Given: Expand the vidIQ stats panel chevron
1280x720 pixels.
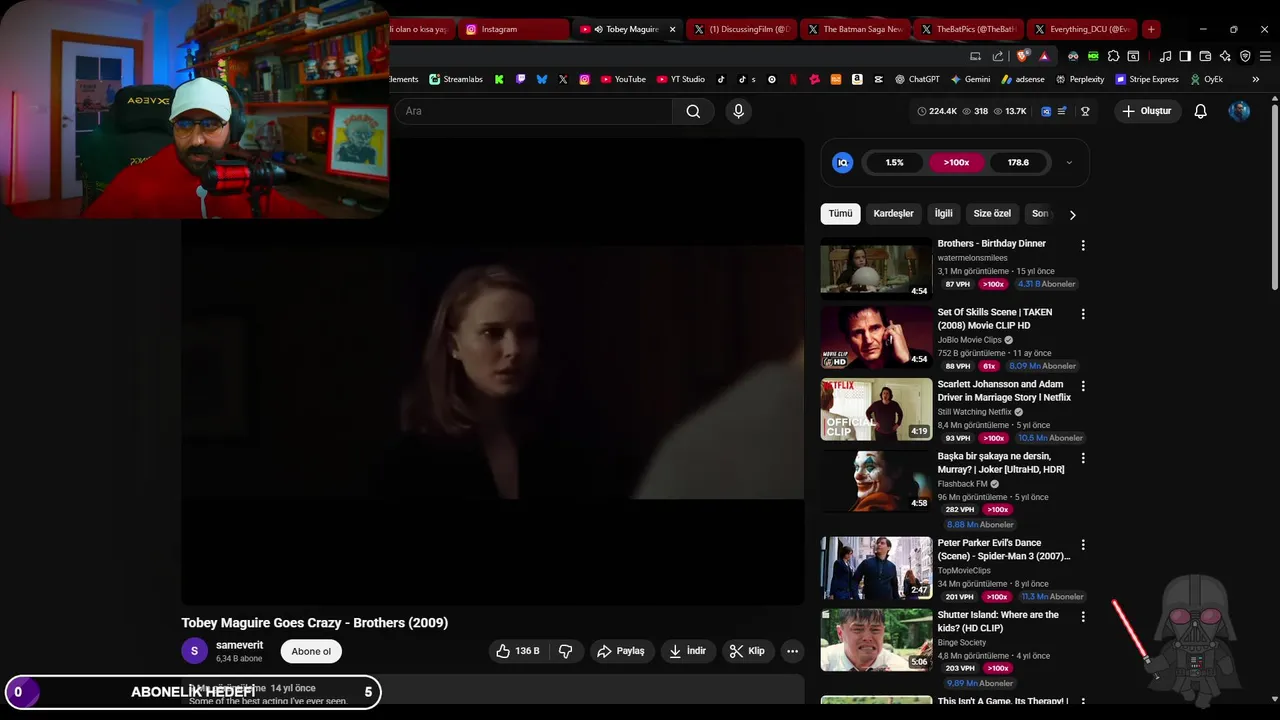Looking at the screenshot, I should [x=1069, y=162].
